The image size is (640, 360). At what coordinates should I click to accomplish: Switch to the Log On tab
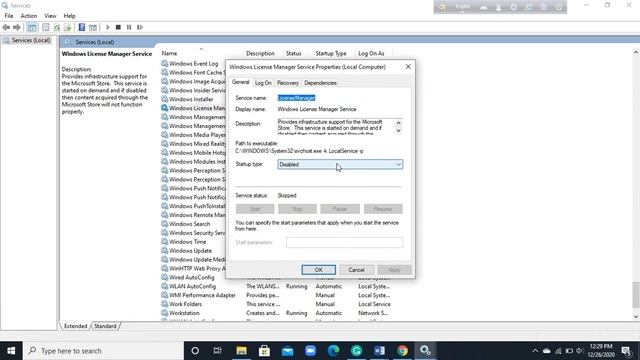263,83
